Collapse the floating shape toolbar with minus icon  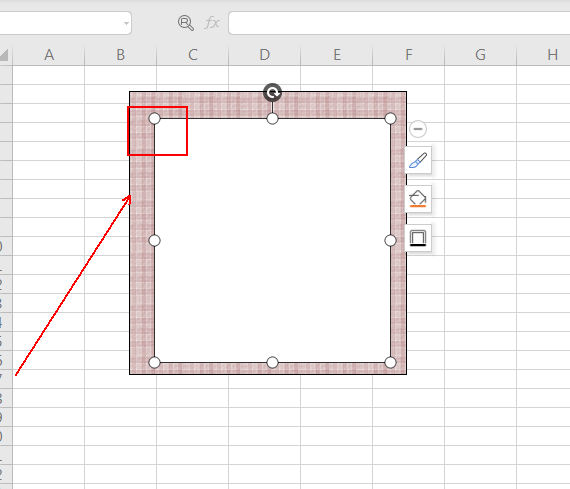pos(418,129)
